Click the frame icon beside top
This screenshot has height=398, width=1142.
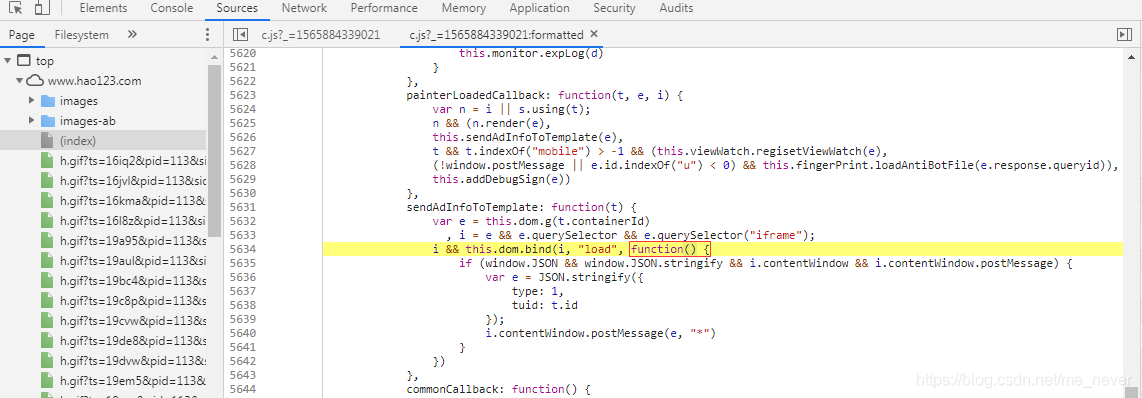tap(24, 61)
